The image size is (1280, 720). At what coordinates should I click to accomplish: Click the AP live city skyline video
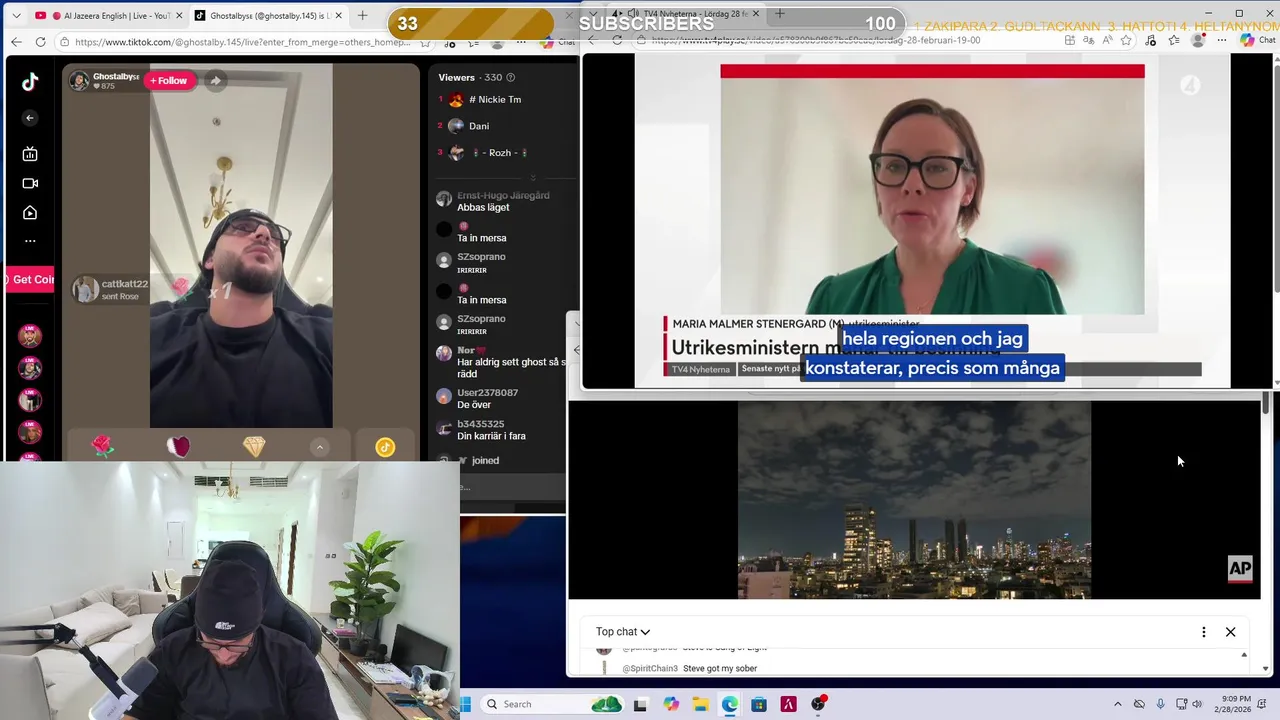point(914,500)
